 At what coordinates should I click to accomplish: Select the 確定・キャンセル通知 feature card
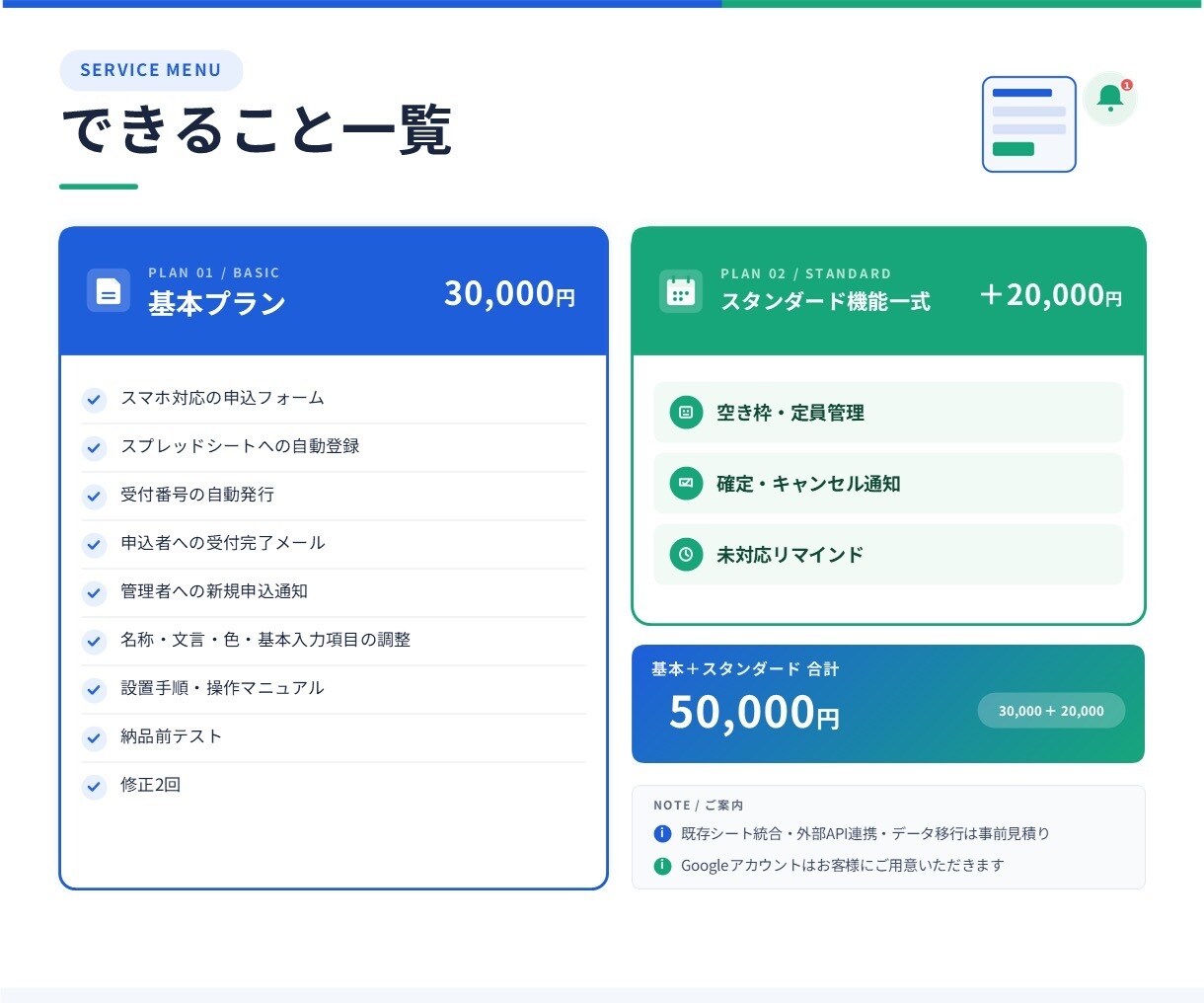(888, 484)
